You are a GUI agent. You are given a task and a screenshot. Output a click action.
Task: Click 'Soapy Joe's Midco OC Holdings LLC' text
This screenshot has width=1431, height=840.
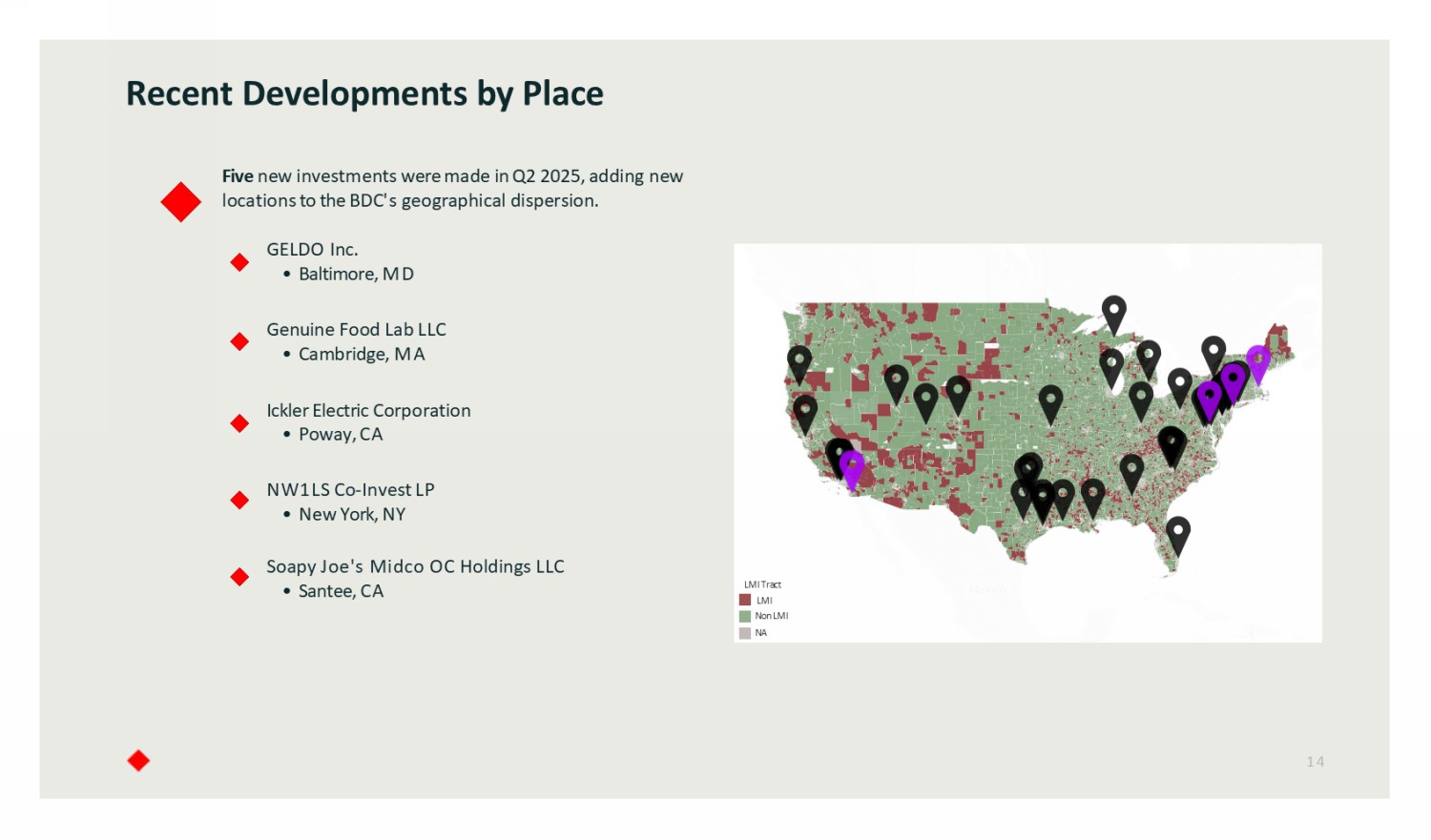pos(415,566)
